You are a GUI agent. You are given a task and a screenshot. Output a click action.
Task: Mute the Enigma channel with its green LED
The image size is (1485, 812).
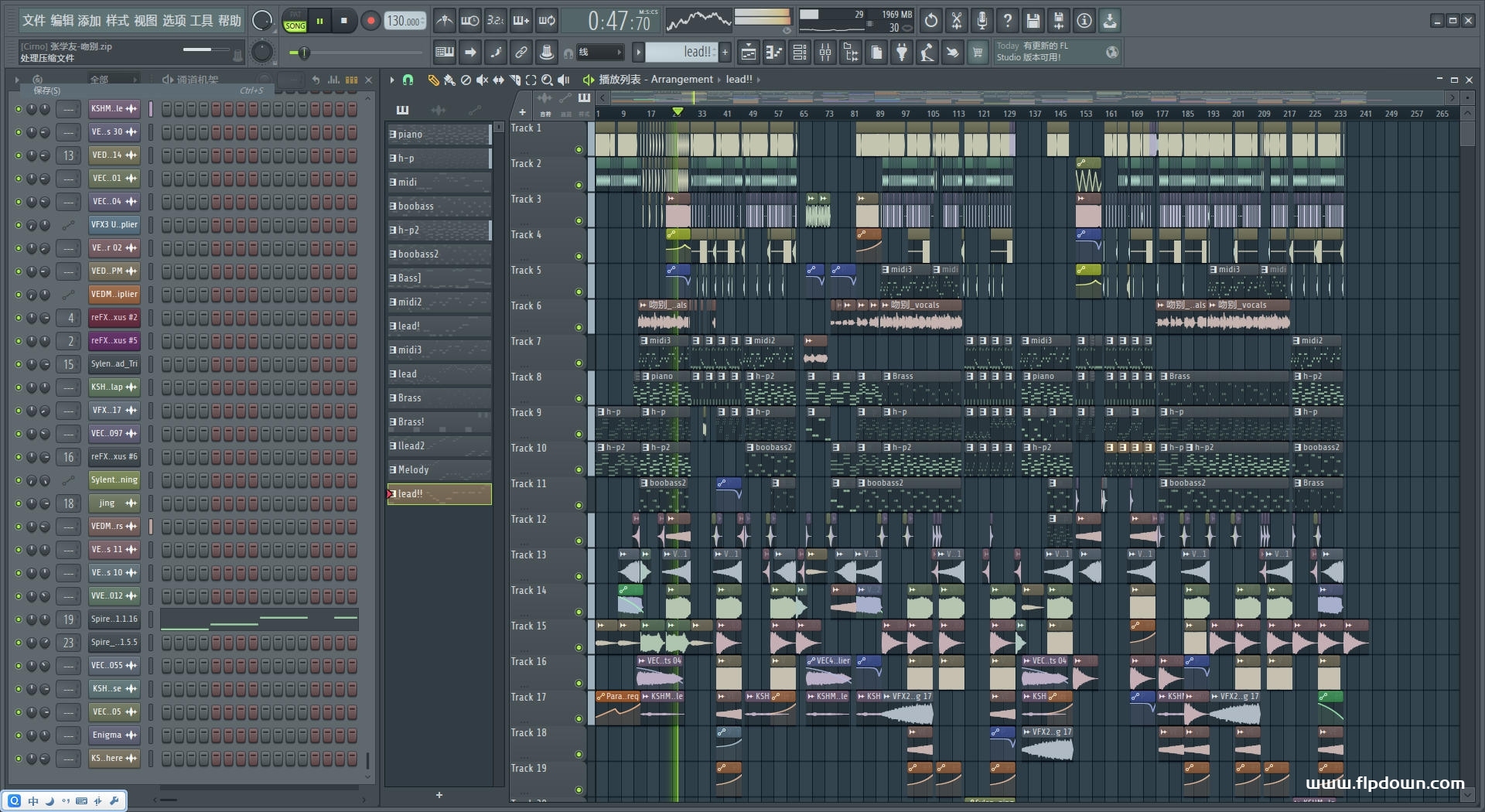pyautogui.click(x=19, y=735)
